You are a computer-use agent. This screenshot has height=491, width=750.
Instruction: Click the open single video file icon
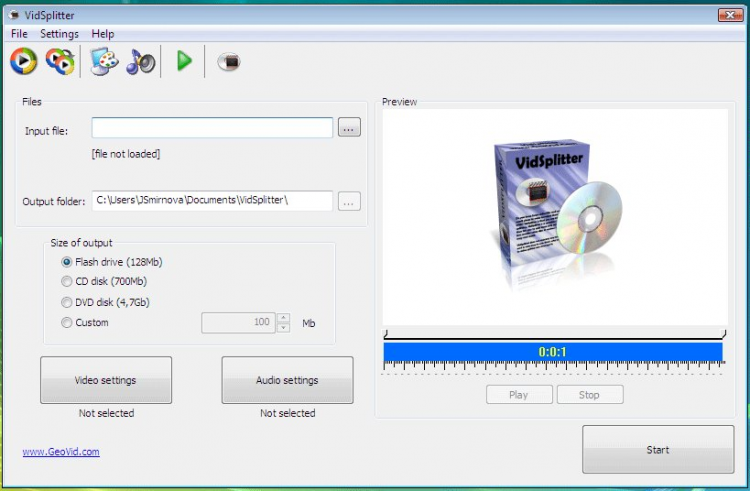23,61
